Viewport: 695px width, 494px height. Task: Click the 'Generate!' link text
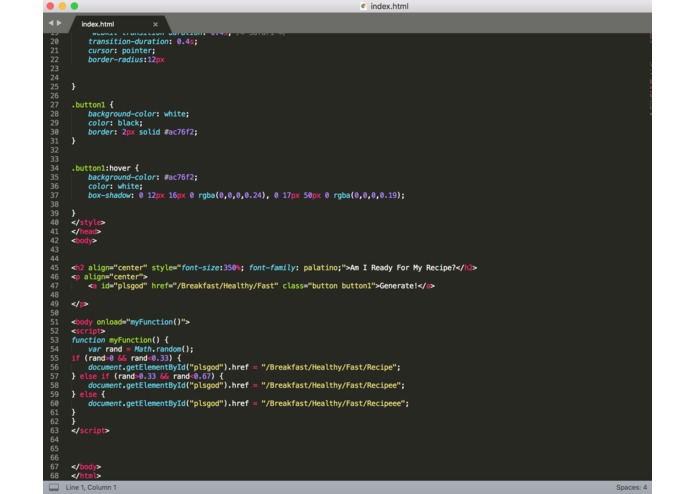(x=398, y=286)
